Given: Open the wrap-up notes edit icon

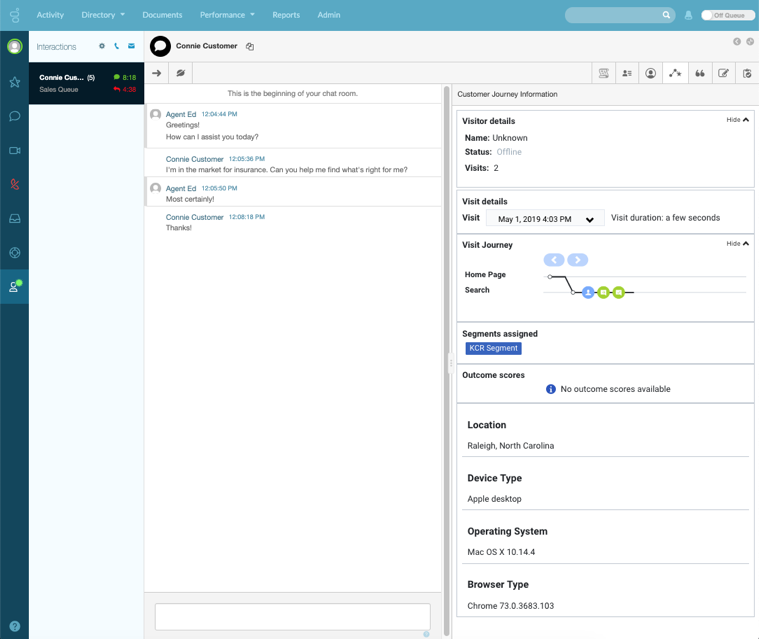Looking at the screenshot, I should point(723,73).
